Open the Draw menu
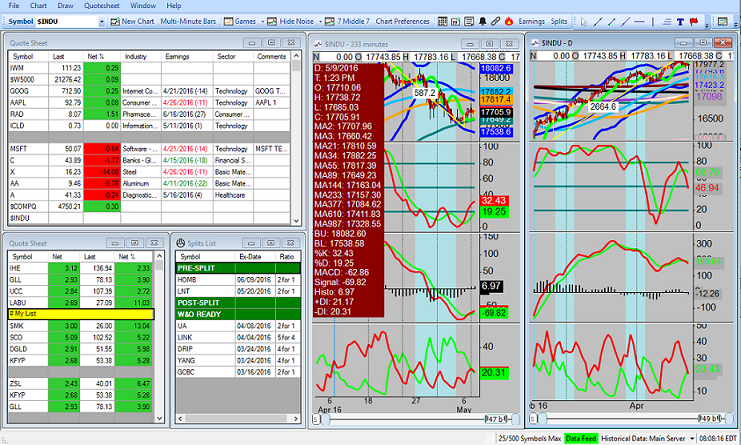 66,6
